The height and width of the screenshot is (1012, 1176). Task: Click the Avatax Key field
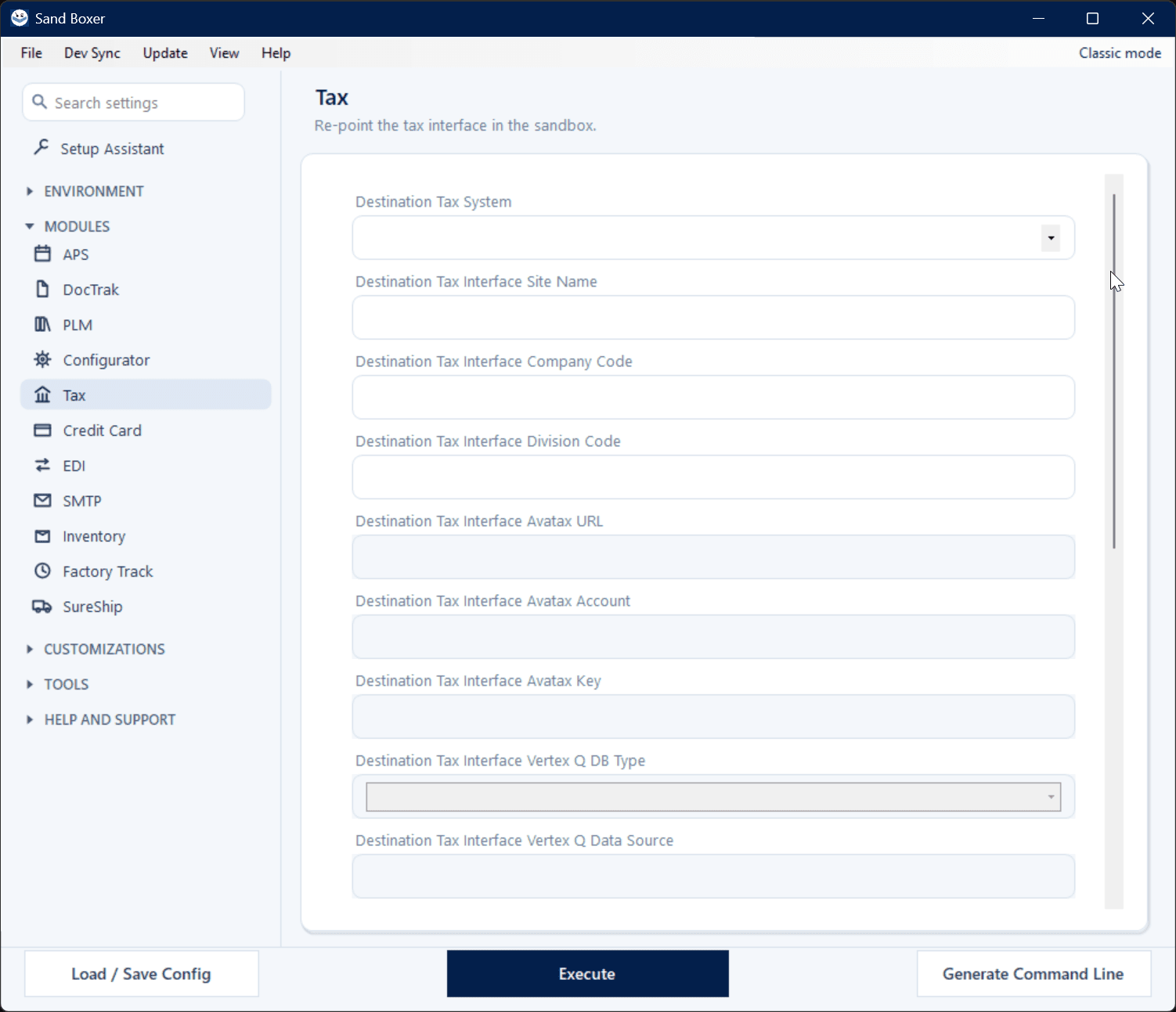pyautogui.click(x=713, y=717)
